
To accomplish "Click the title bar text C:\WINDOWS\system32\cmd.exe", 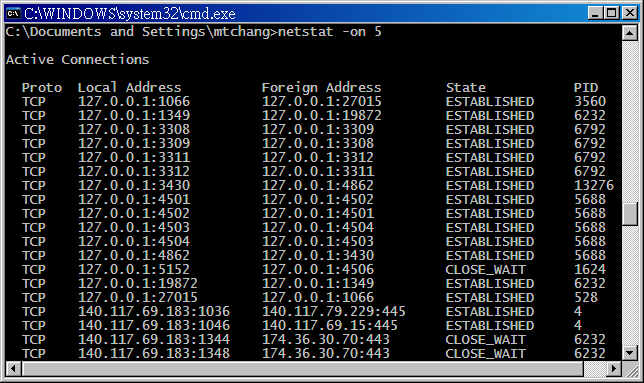I will tap(129, 14).
